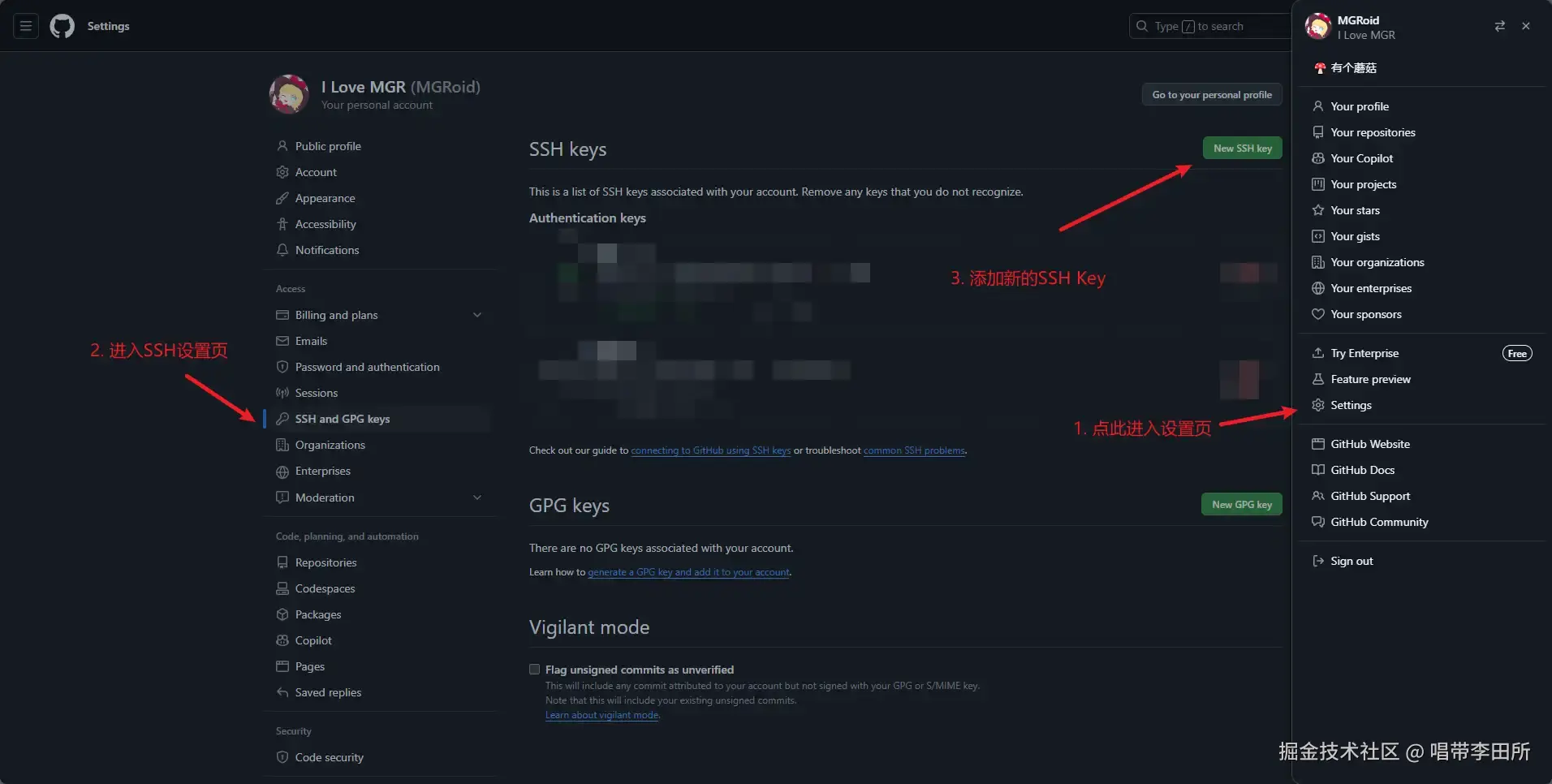
Task: Click the mushroom status message
Action: 1346,68
